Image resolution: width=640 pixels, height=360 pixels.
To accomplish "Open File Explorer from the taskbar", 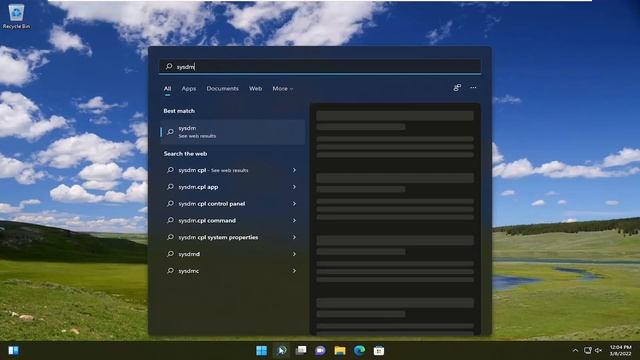I will coord(340,350).
